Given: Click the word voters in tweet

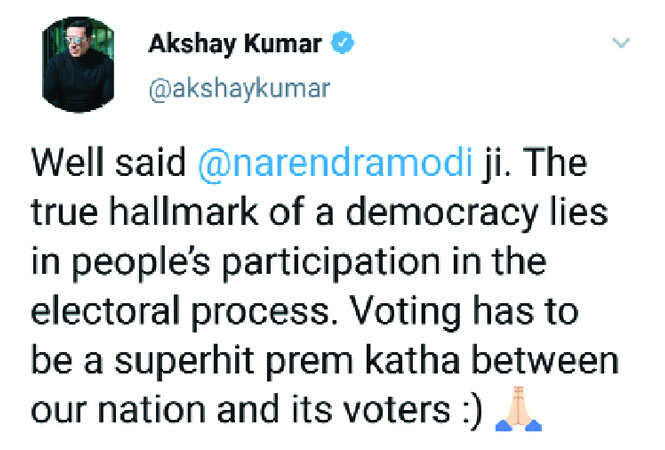Looking at the screenshot, I should 397,411.
